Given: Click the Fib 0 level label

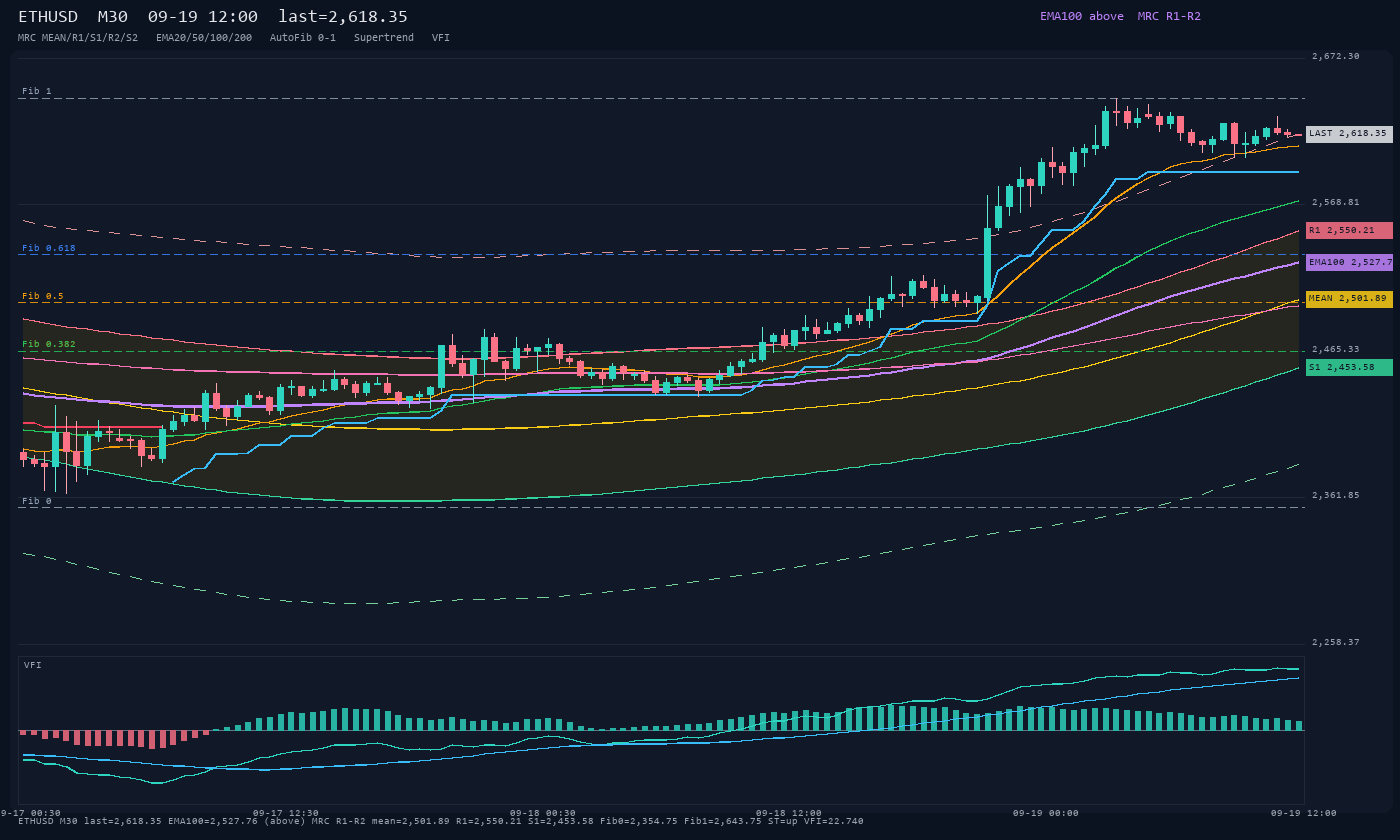Looking at the screenshot, I should pos(37,501).
